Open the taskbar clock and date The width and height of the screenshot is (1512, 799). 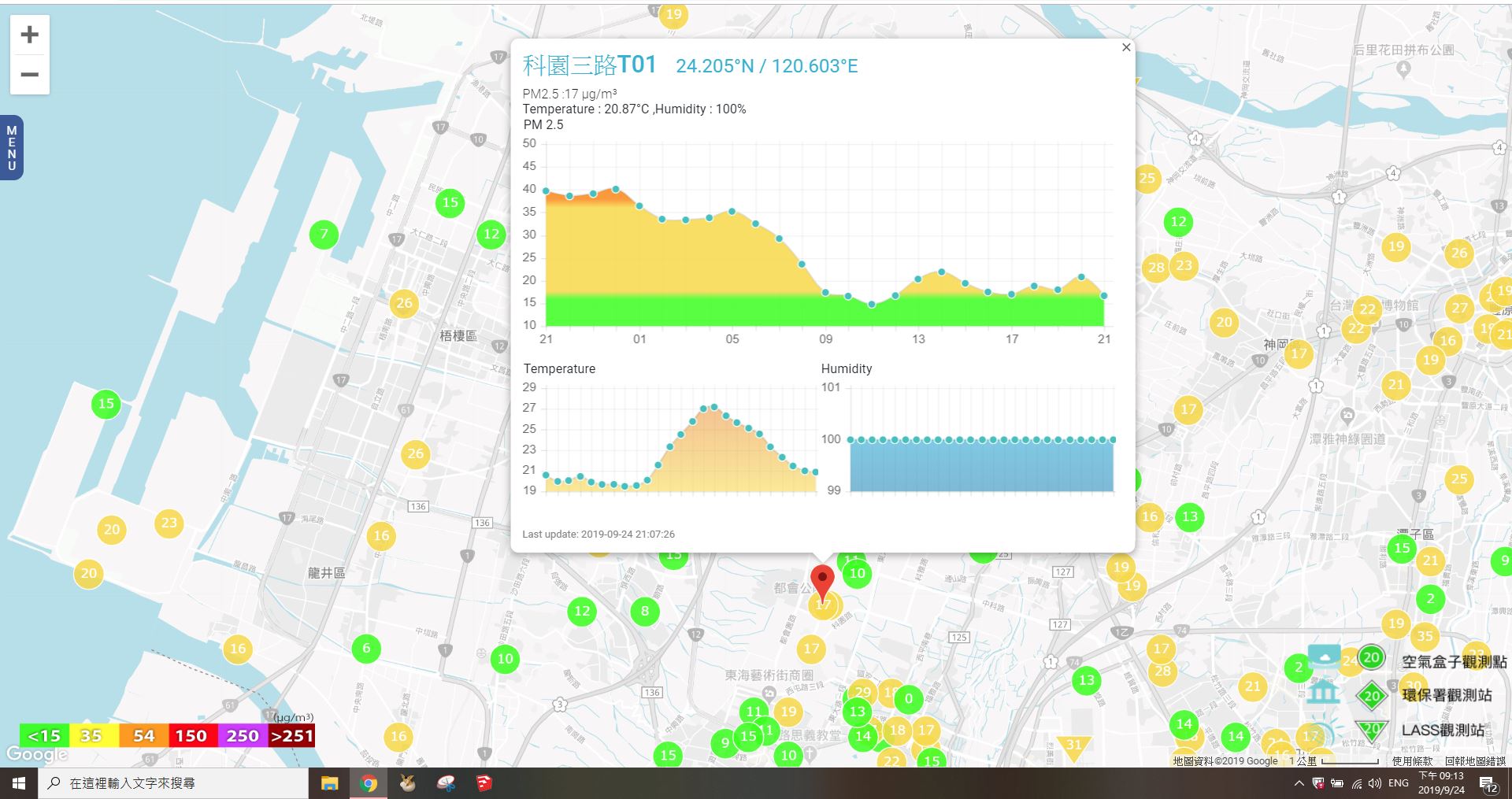(1441, 783)
